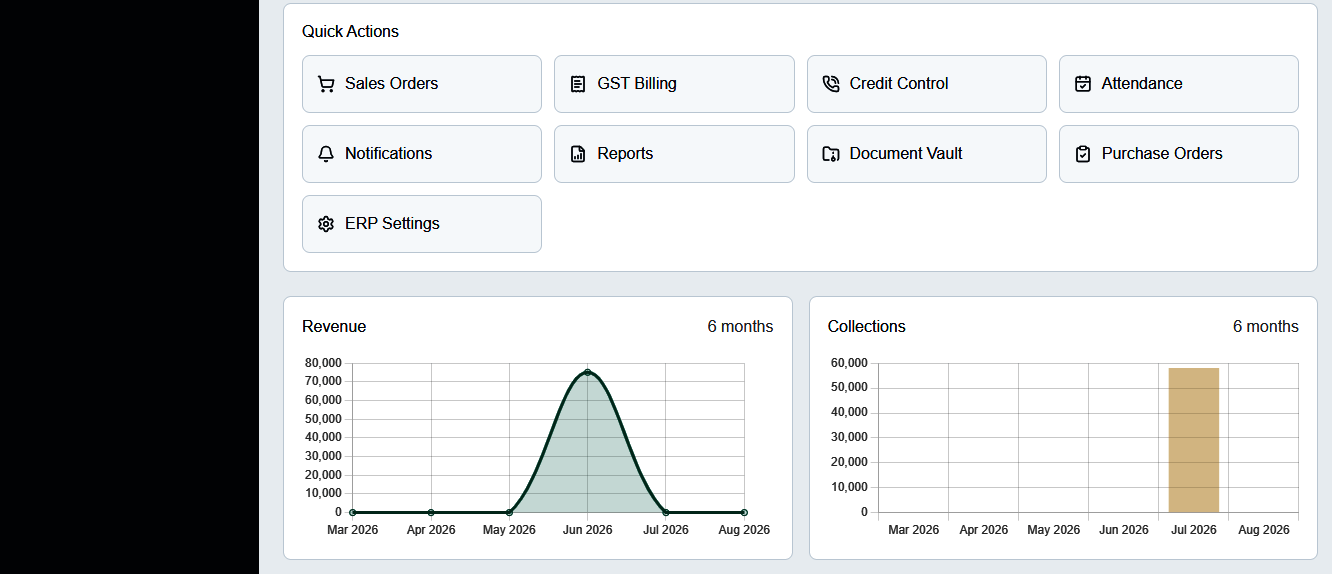Click the folder icon for Document Vault
The image size is (1332, 574).
(831, 154)
